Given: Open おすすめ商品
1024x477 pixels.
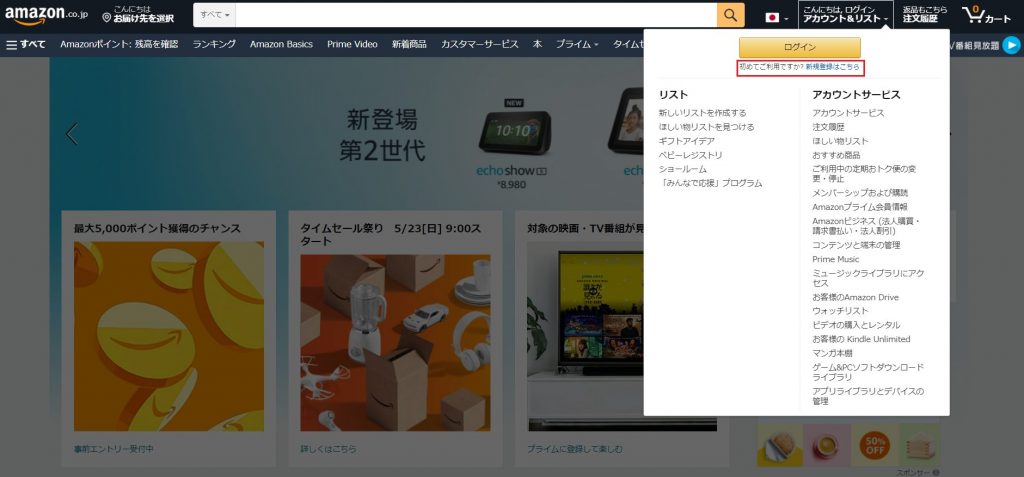Looking at the screenshot, I should point(836,156).
